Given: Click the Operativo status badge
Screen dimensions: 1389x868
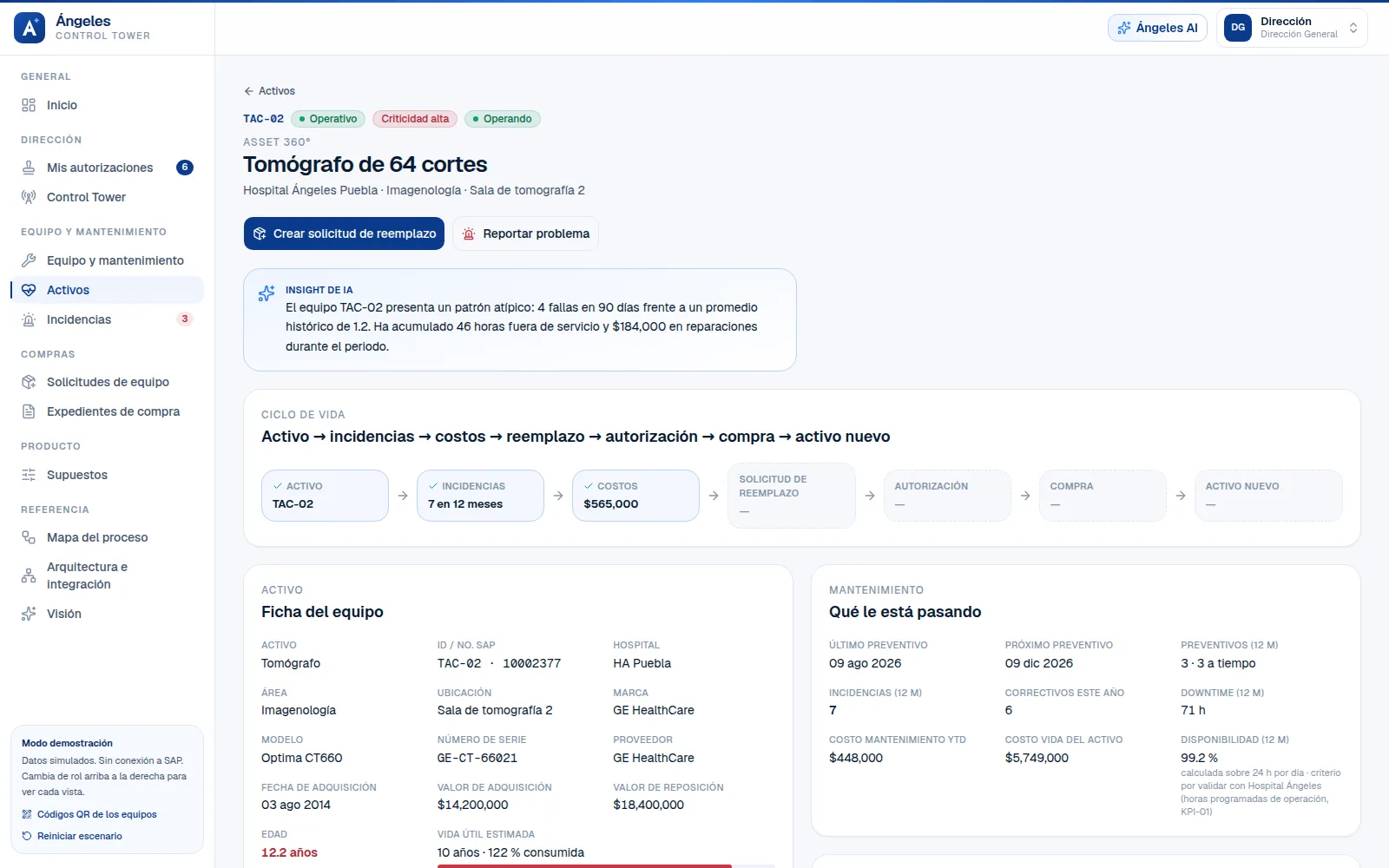Looking at the screenshot, I should click(328, 119).
